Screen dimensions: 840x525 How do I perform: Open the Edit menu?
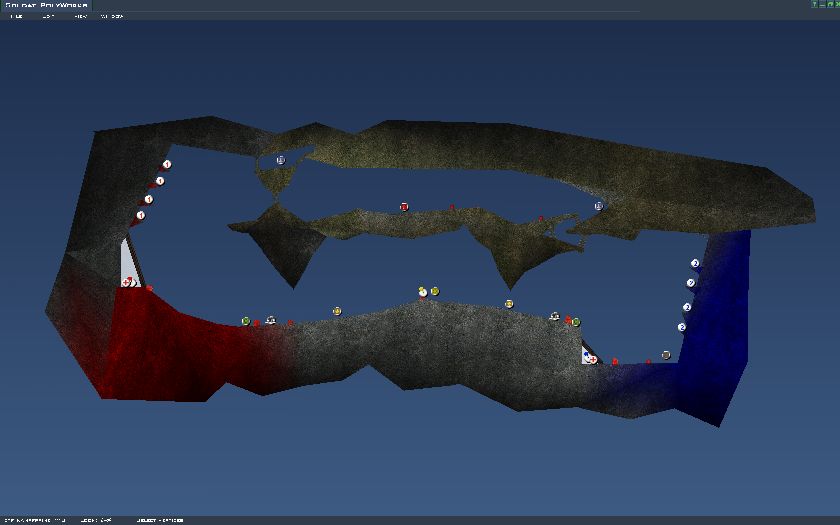[x=48, y=16]
